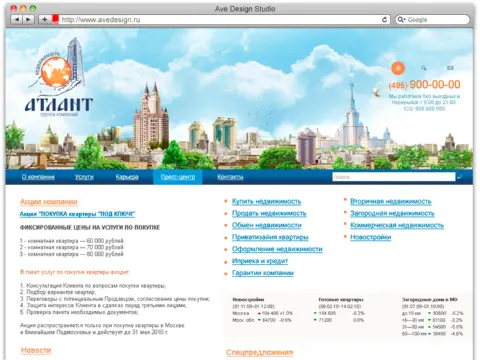Go back with the browser back arrow
This screenshot has width=480, height=360.
click(17, 20)
